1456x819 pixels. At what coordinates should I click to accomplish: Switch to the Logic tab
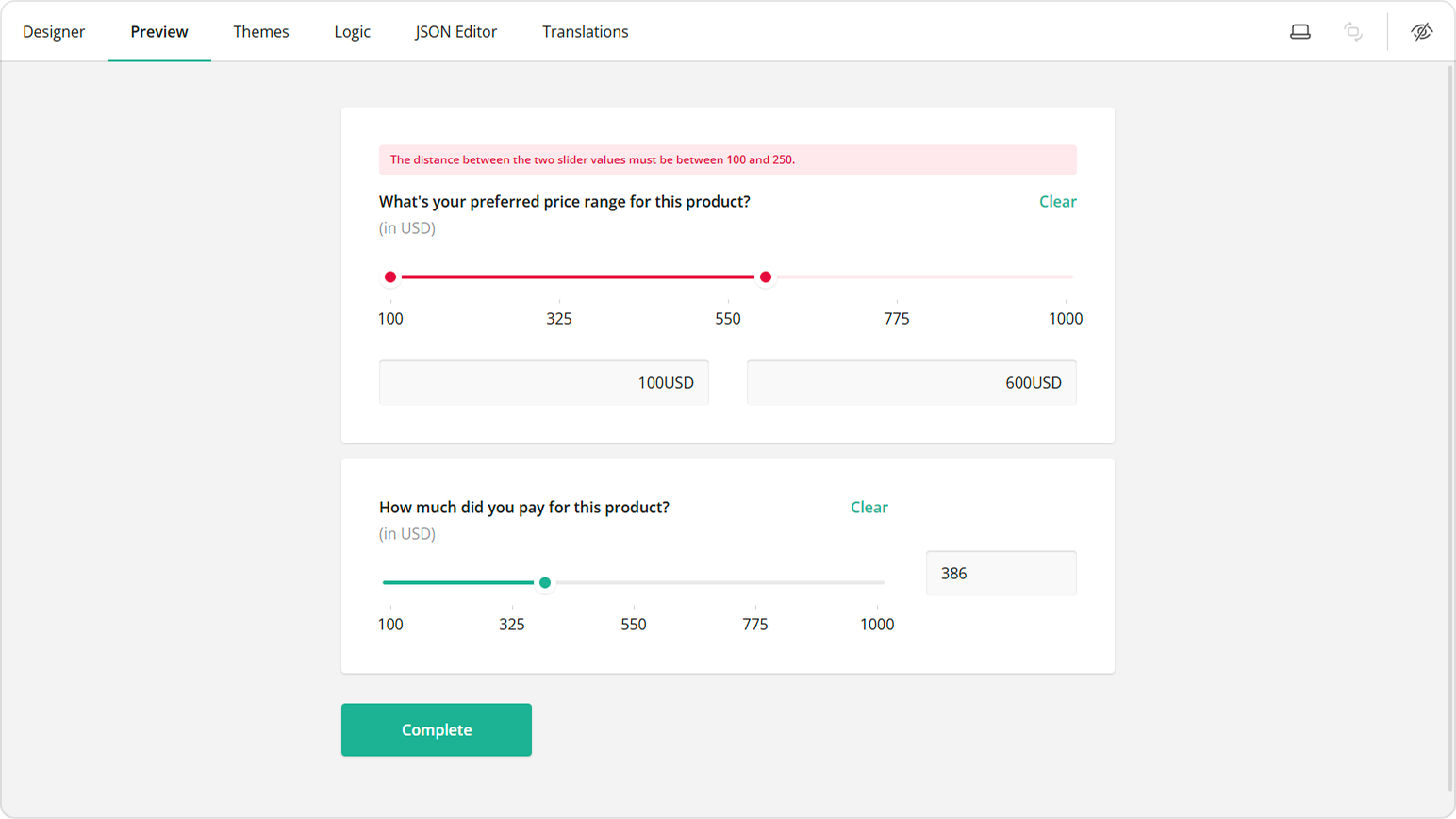(351, 30)
